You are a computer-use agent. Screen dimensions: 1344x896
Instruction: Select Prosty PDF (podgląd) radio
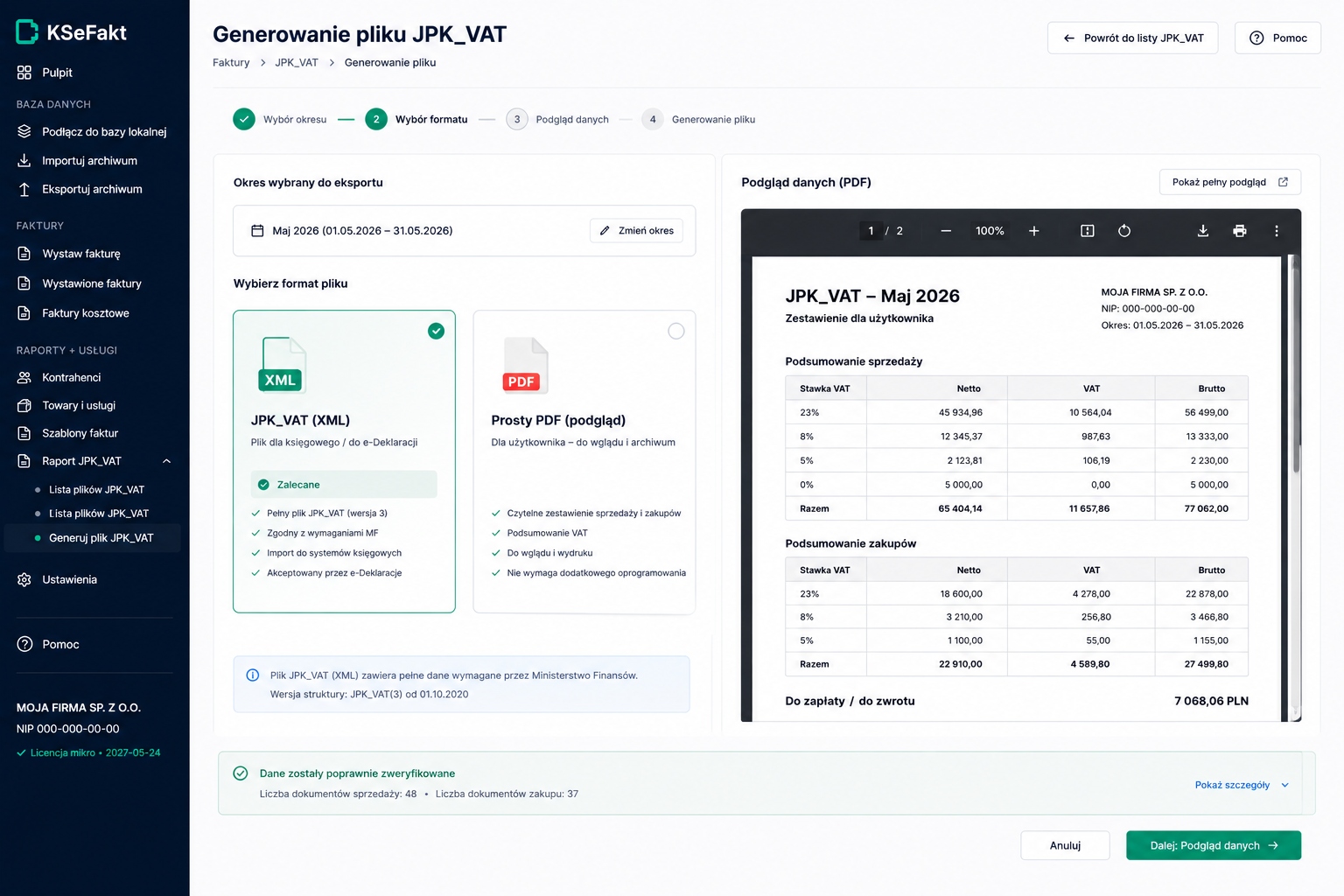tap(676, 331)
